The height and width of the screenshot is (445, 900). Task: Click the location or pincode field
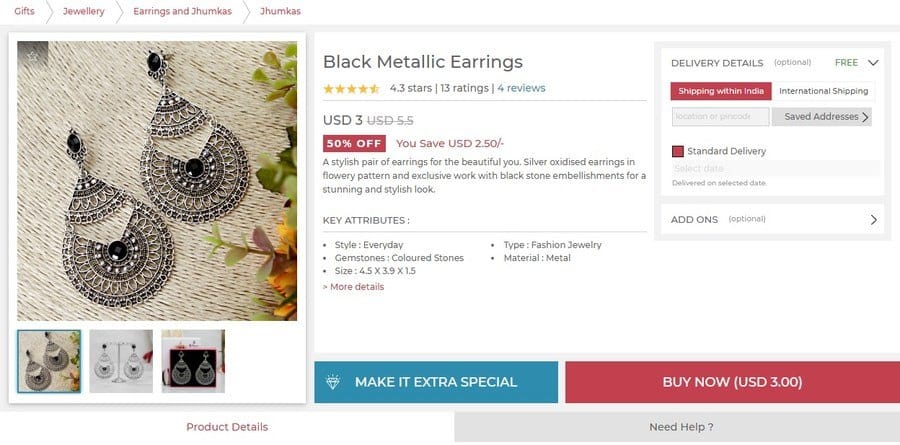(x=720, y=117)
